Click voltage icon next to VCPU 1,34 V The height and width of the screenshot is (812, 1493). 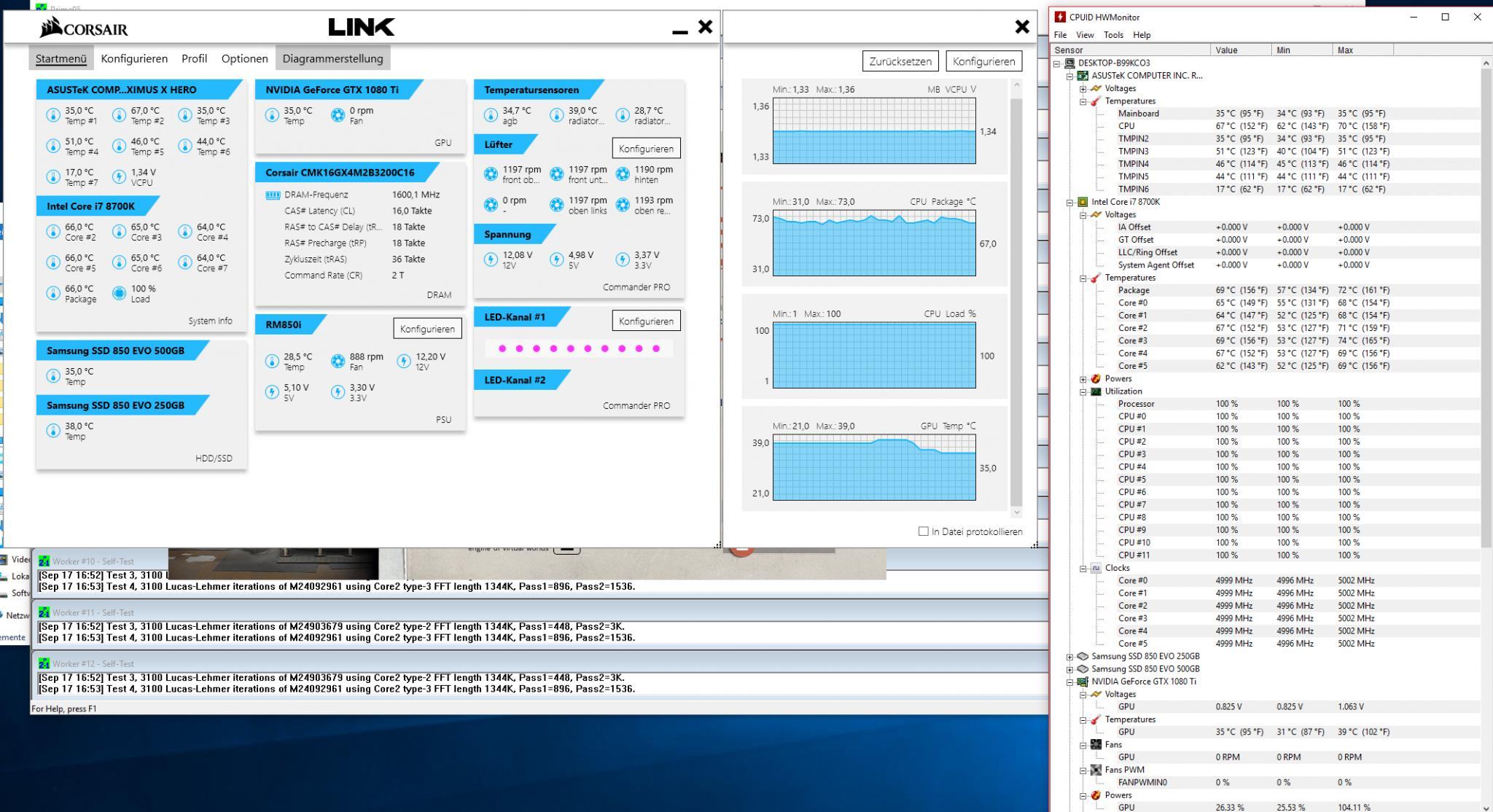click(x=119, y=177)
